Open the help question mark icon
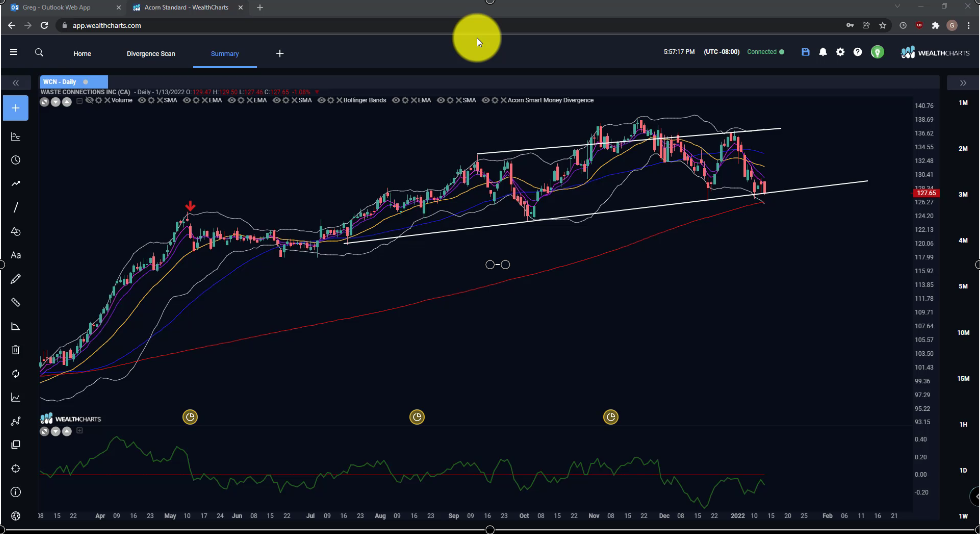 (x=858, y=53)
